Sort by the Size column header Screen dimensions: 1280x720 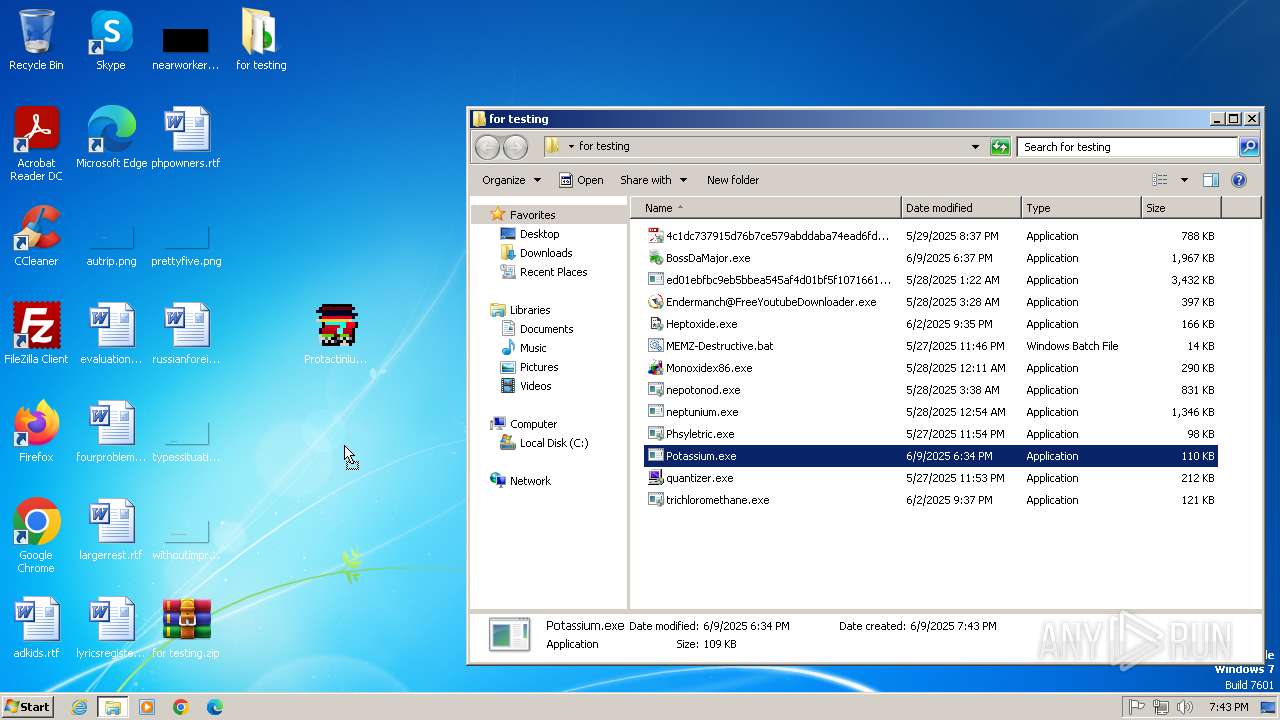click(1181, 208)
